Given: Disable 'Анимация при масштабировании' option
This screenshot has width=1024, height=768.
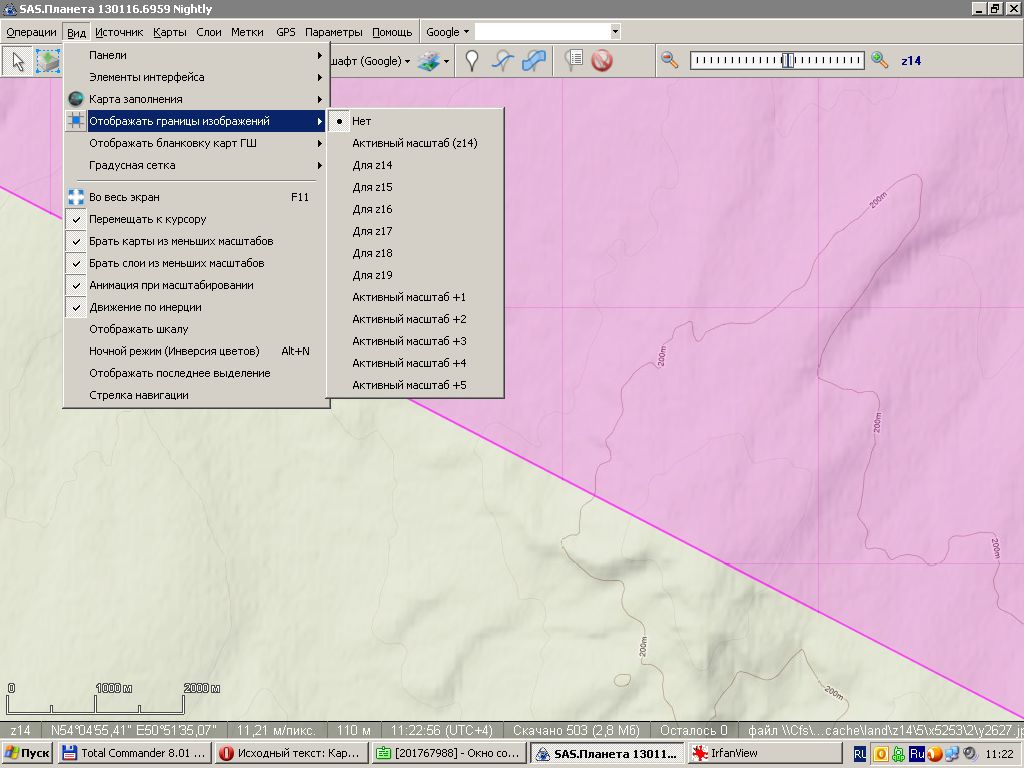Looking at the screenshot, I should 170,285.
